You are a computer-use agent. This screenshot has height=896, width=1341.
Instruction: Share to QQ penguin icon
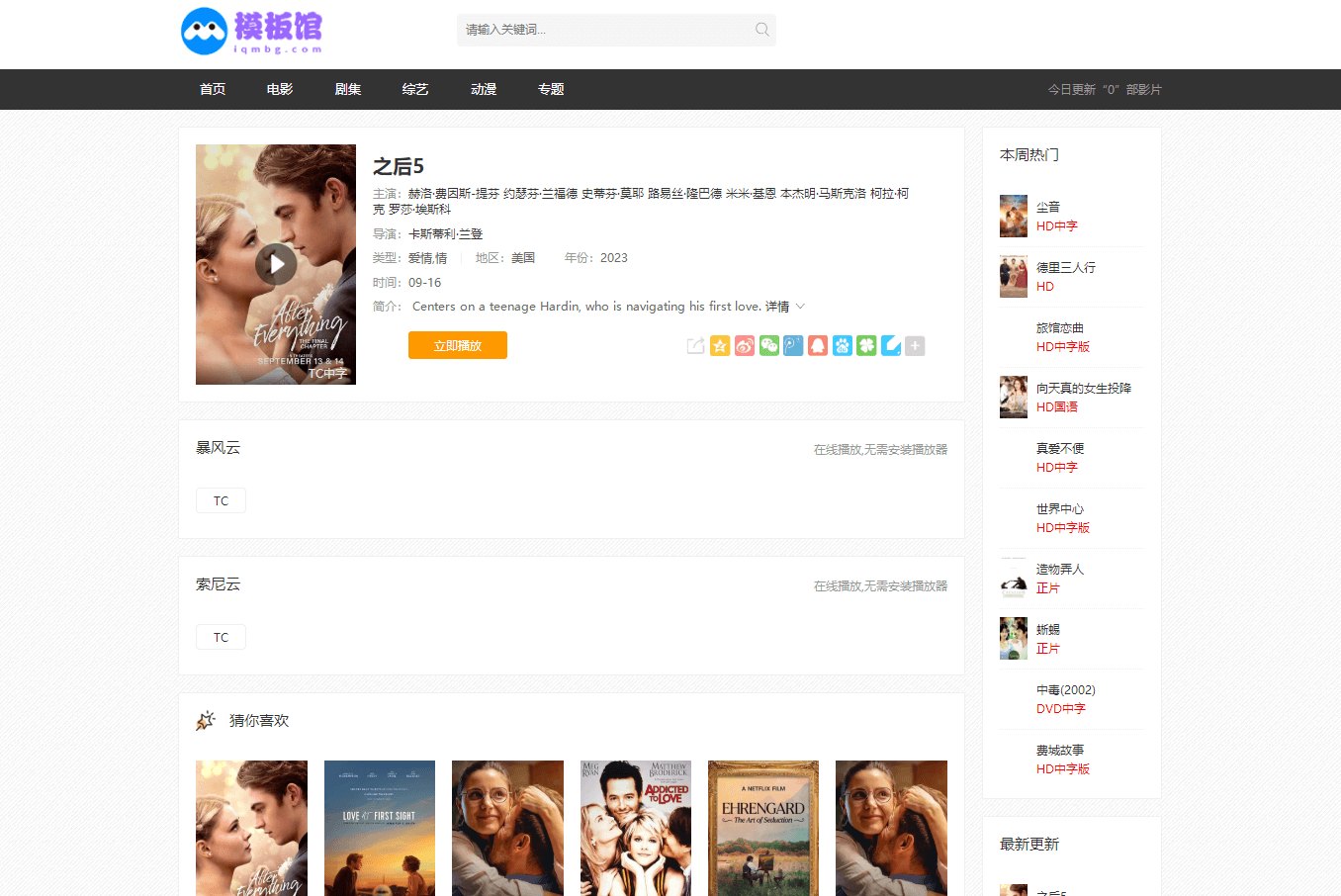(818, 345)
